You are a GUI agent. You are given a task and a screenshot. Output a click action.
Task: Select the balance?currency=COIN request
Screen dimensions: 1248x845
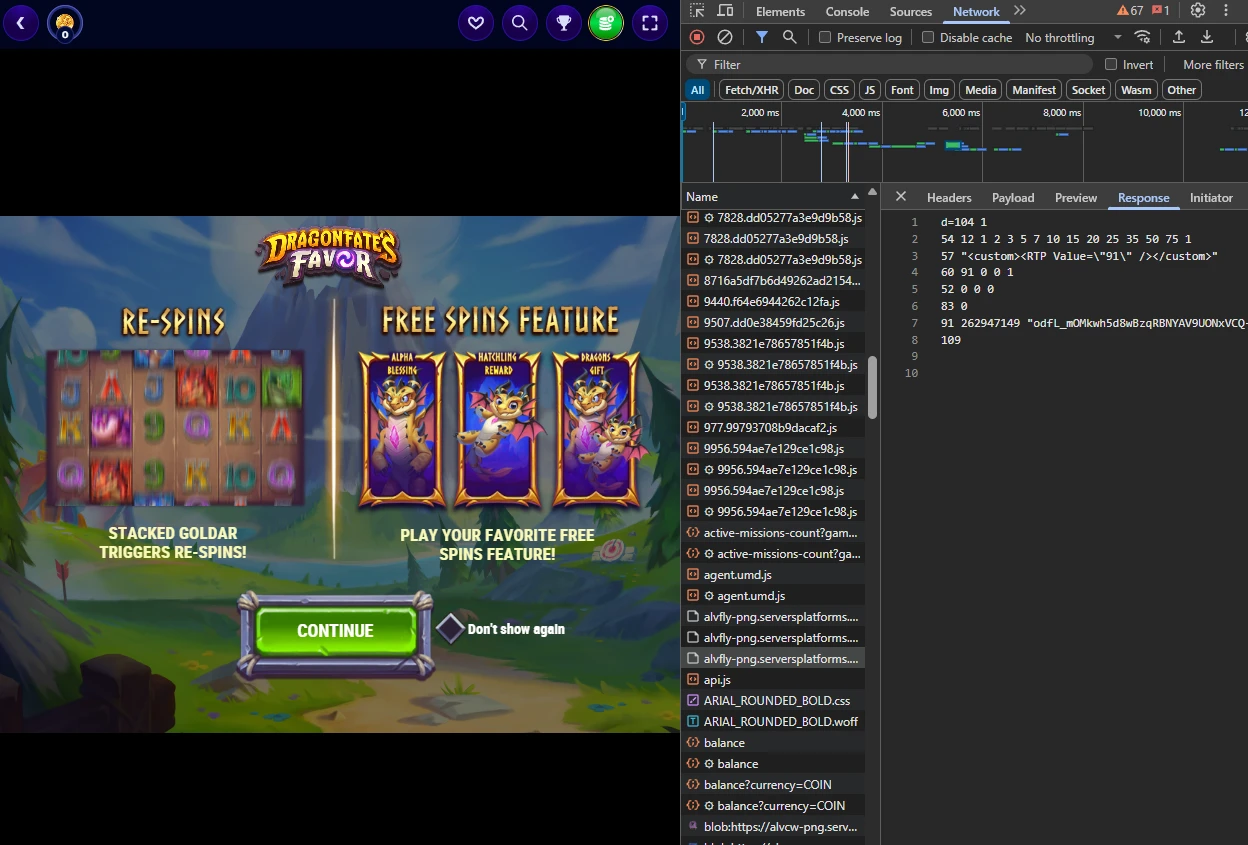point(773,784)
